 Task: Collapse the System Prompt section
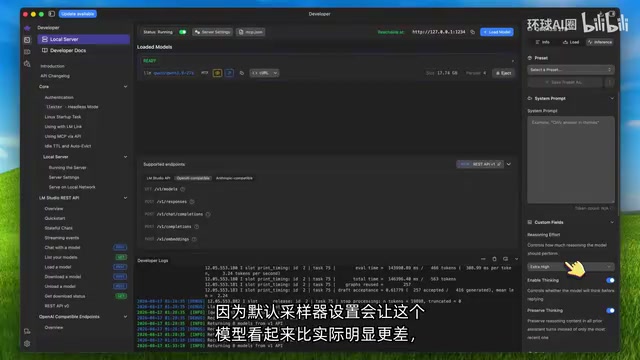(x=612, y=98)
